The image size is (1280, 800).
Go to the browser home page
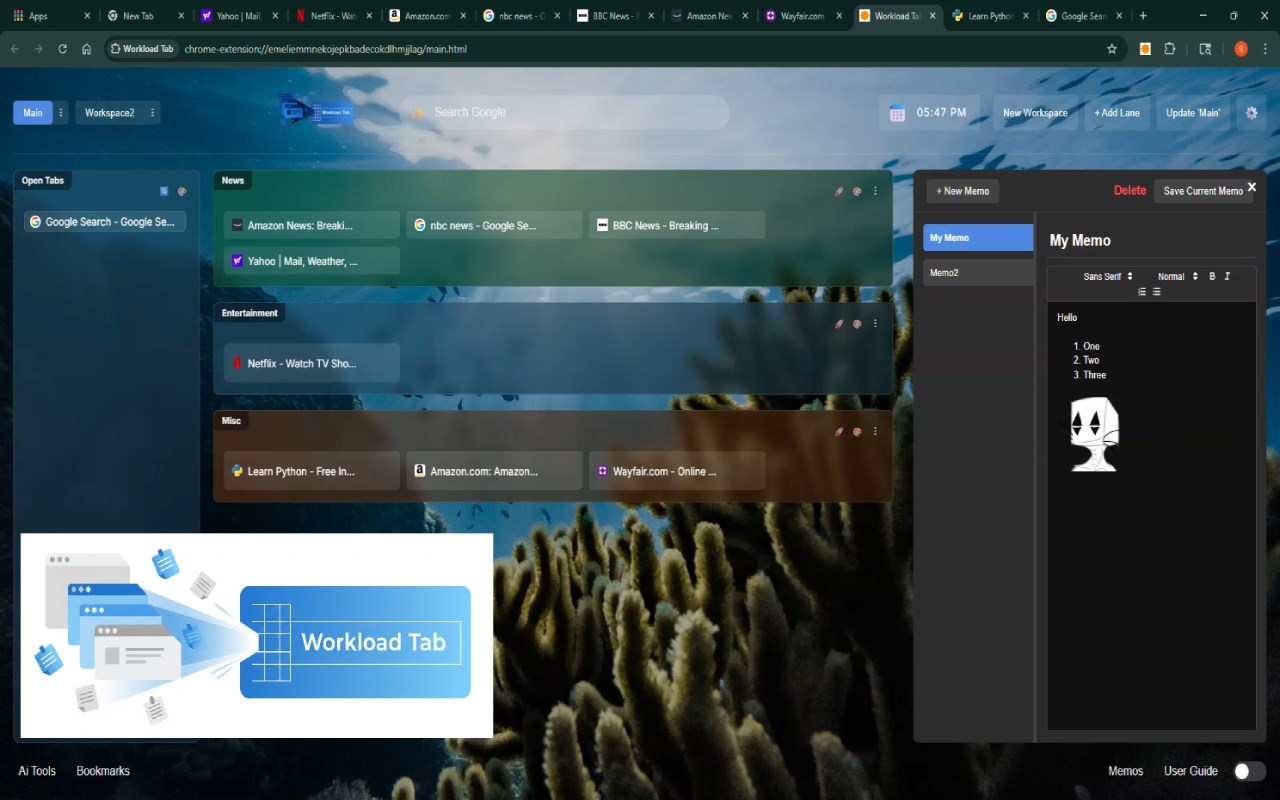coord(87,49)
